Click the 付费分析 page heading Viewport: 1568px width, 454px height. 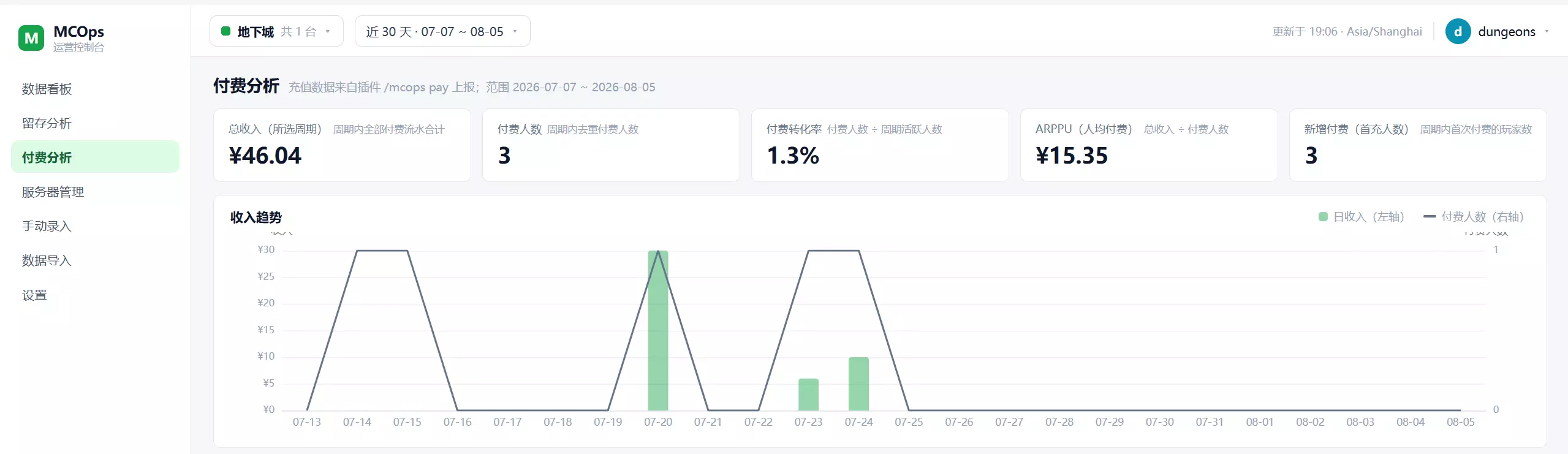pos(246,86)
